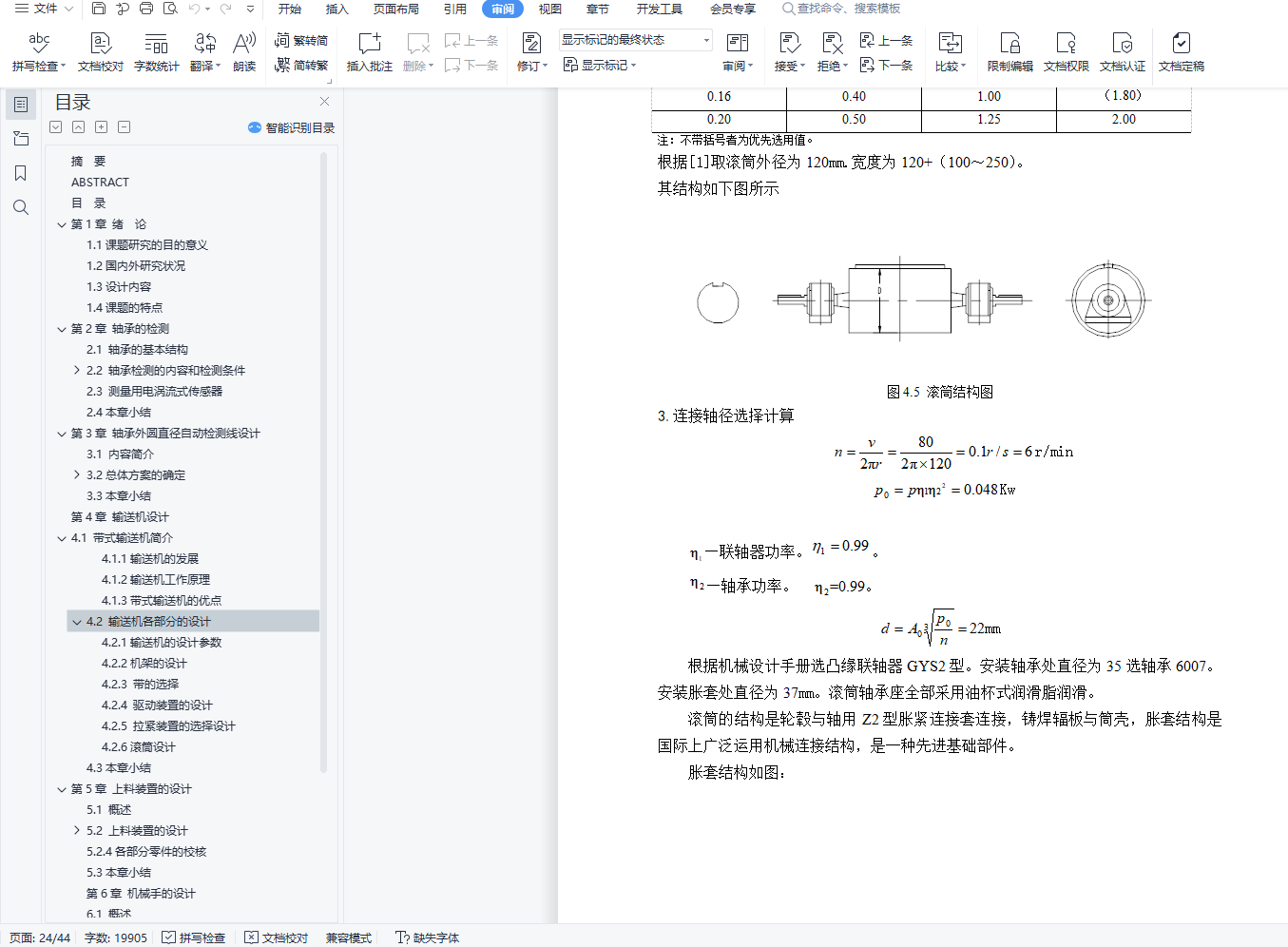Click the boxed up-chevron icon under 目录

point(79,127)
